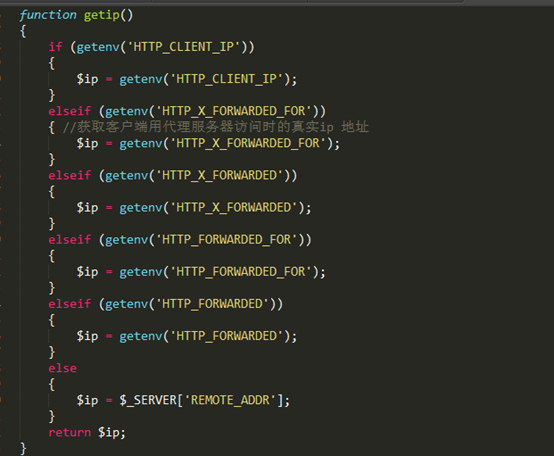This screenshot has height=456, width=554.
Task: Click elseif before the 'HTTP_X_FORWARDED' condition
Action: tap(70, 175)
